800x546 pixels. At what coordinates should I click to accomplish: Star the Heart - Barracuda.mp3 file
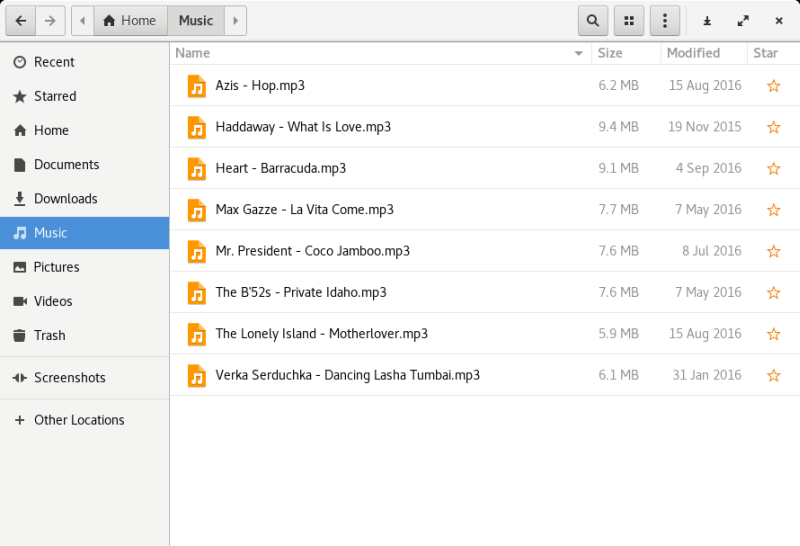pos(773,168)
